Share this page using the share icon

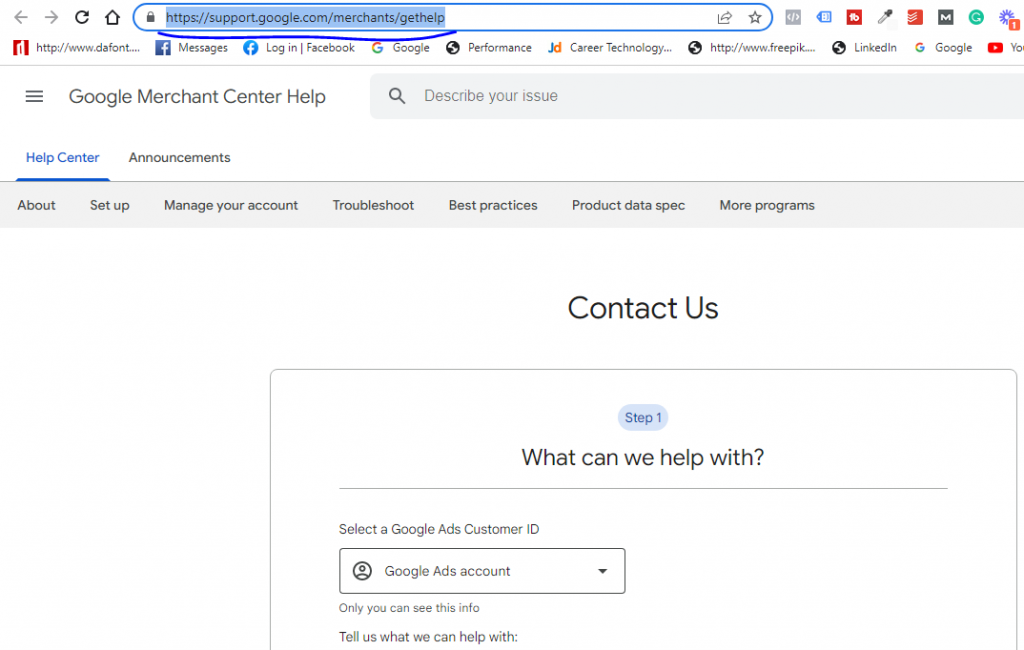click(x=725, y=18)
